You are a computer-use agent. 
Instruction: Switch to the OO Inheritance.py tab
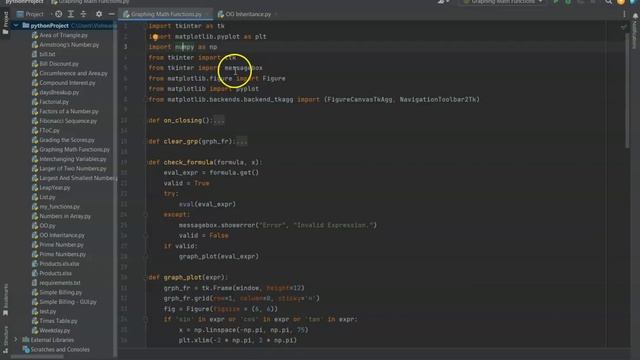click(248, 14)
